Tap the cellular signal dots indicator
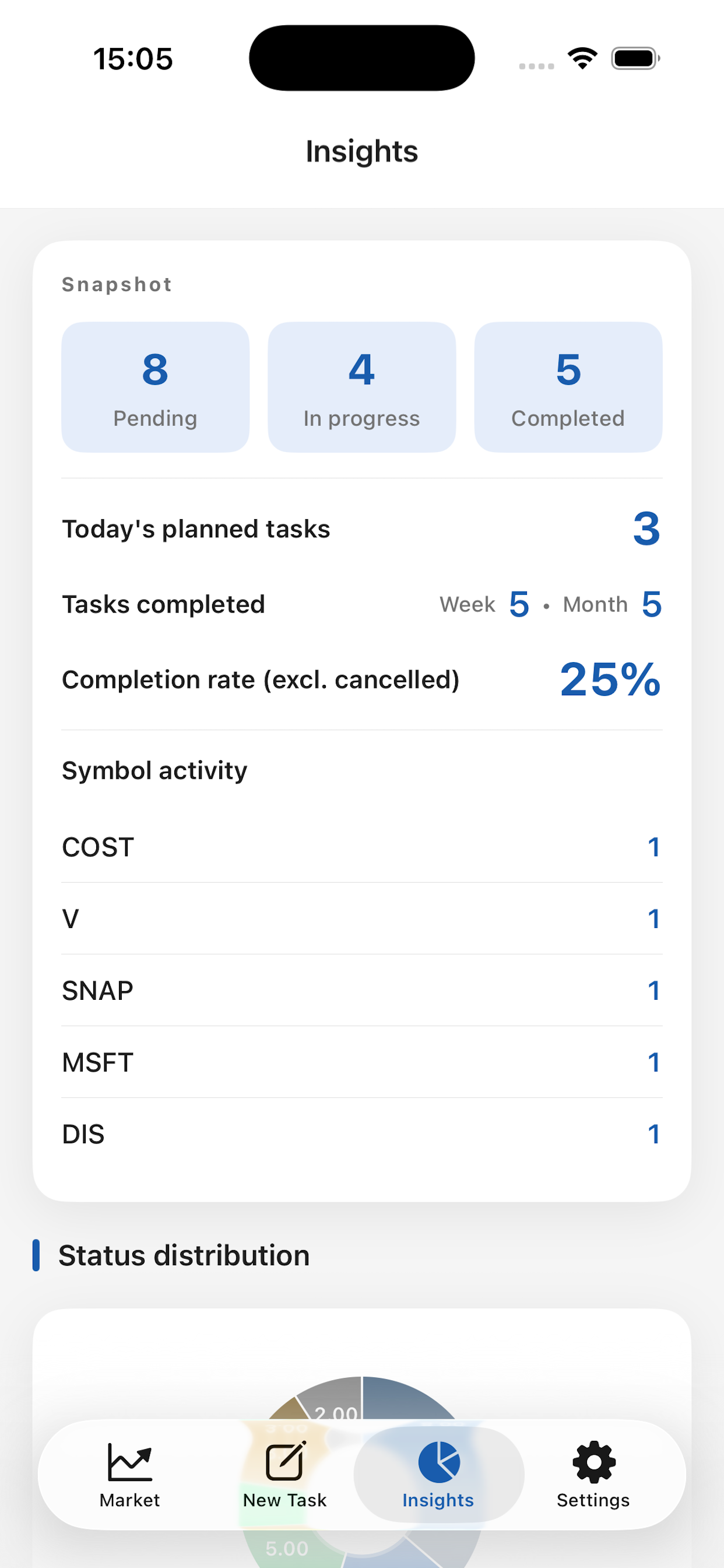 537,66
